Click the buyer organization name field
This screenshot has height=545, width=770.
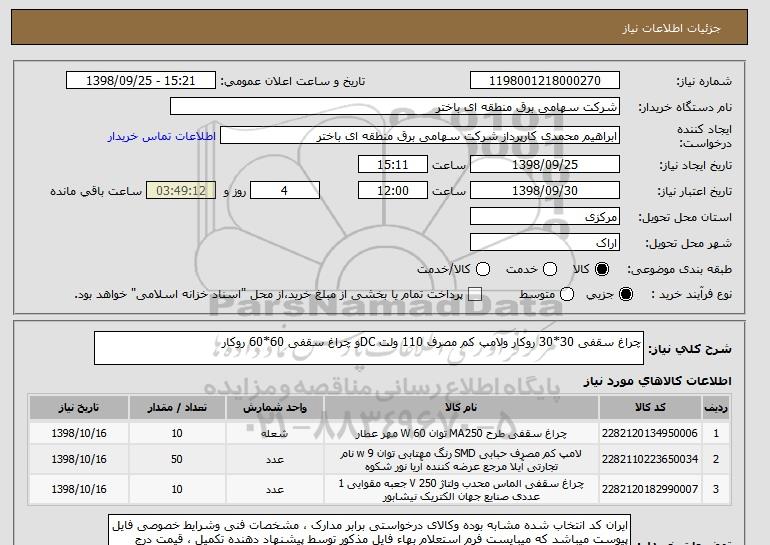coord(395,107)
